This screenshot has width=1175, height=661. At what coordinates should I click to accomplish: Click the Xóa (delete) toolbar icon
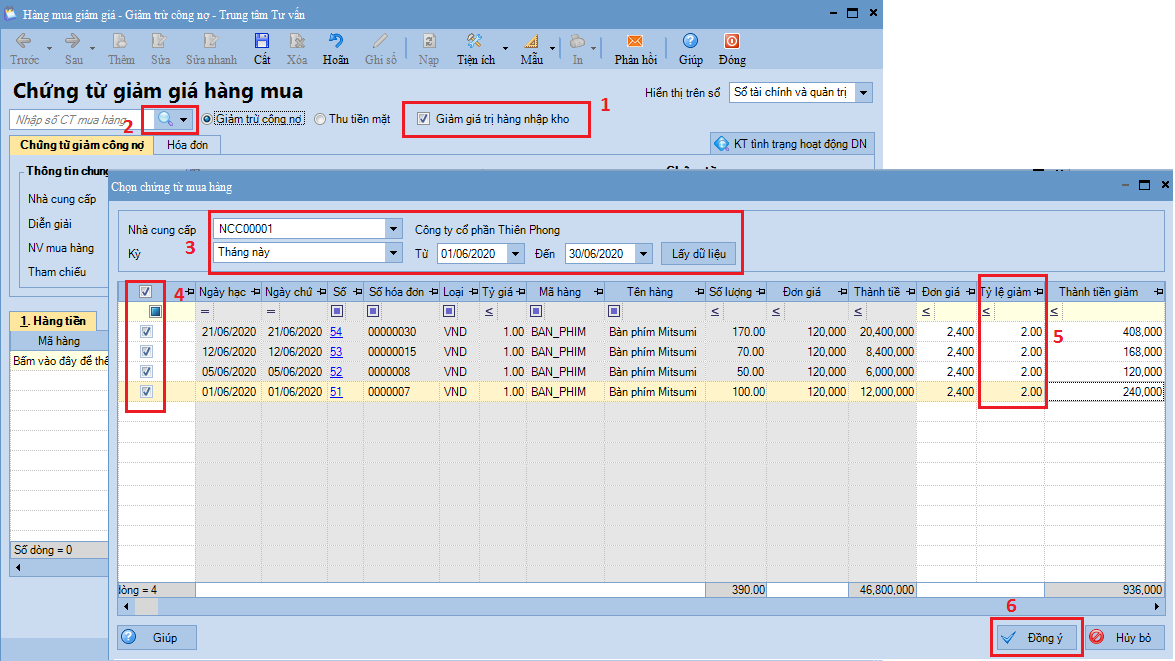(297, 41)
